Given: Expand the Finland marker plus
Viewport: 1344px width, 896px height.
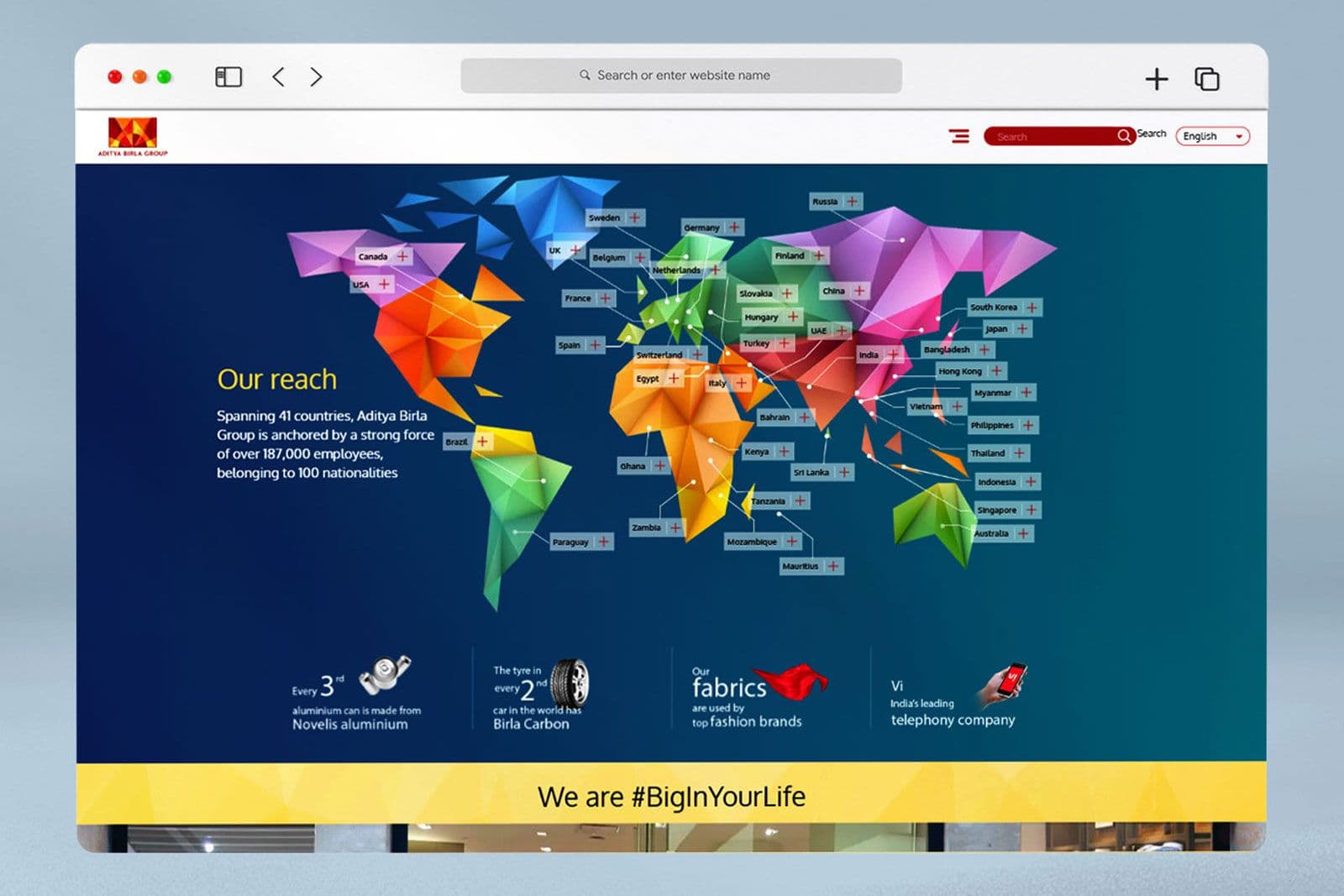Looking at the screenshot, I should pyautogui.click(x=818, y=255).
